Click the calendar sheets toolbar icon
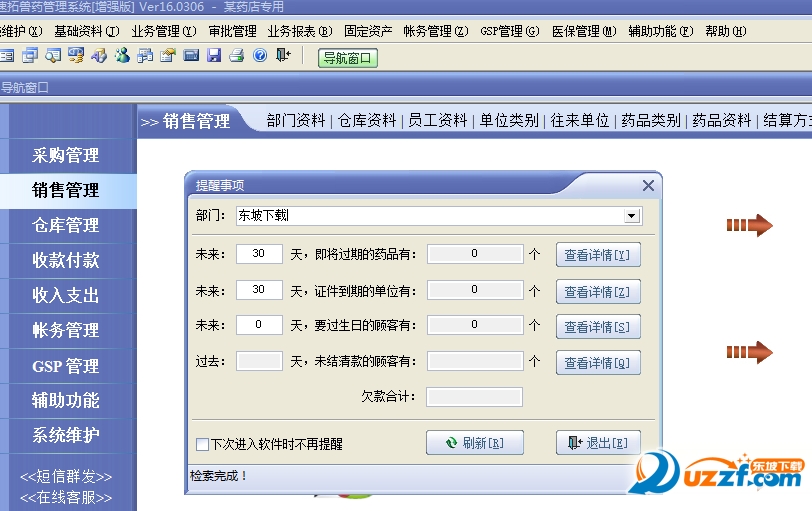The width and height of the screenshot is (812, 511). tap(145, 55)
